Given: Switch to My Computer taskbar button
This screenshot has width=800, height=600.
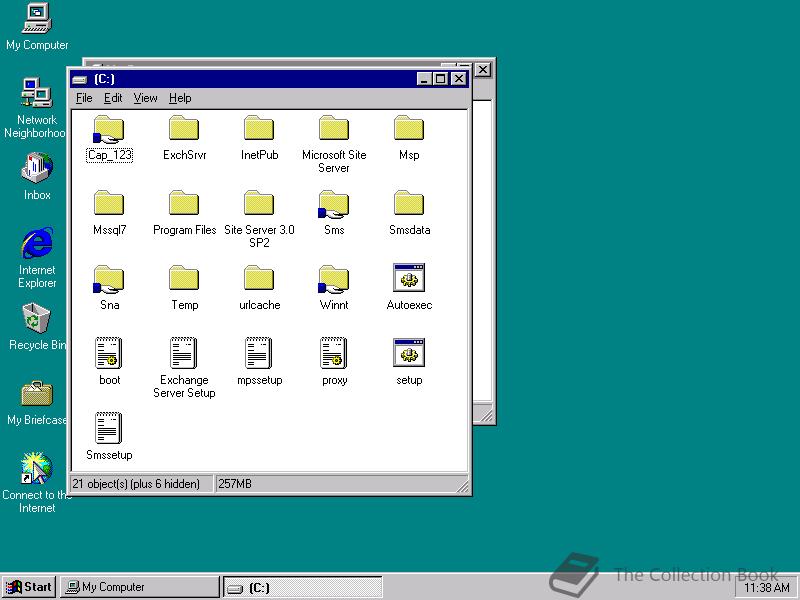Looking at the screenshot, I should tap(140, 587).
